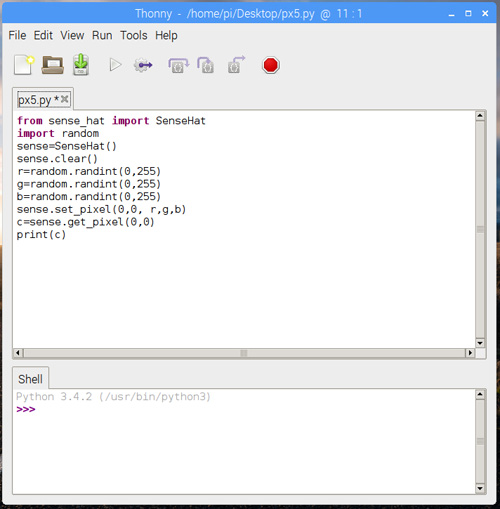
Task: Run the current script with the play icon
Action: tap(115, 65)
